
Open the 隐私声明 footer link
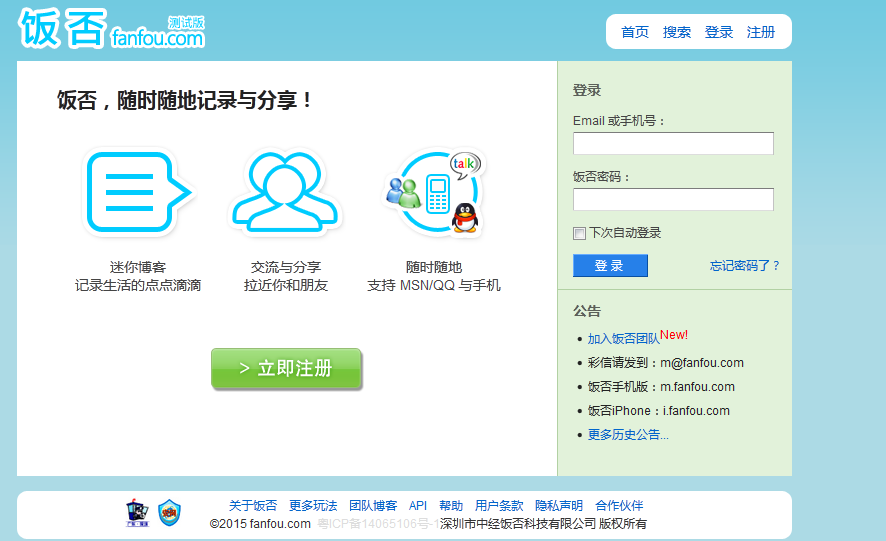[x=559, y=506]
